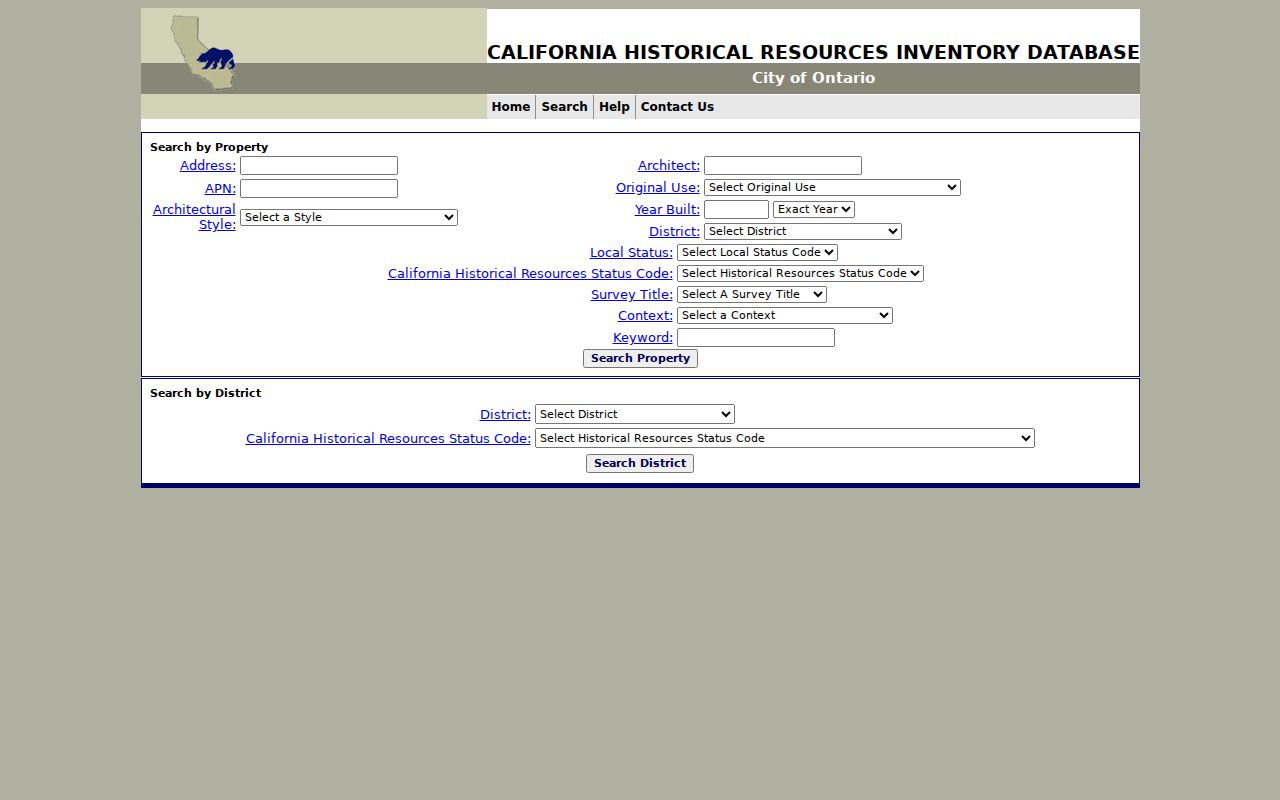Follow the APN help link
Viewport: 1280px width, 800px height.
pyautogui.click(x=220, y=189)
